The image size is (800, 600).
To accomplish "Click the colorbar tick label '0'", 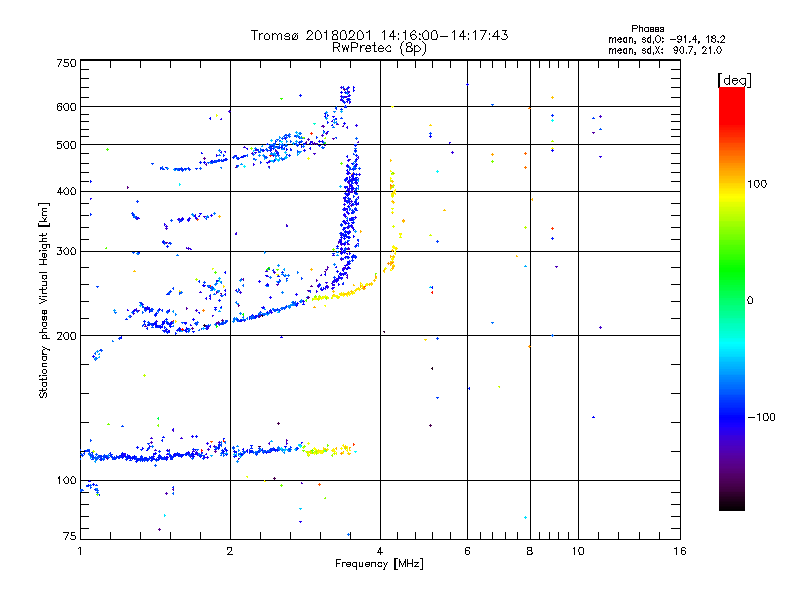I will click(750, 301).
